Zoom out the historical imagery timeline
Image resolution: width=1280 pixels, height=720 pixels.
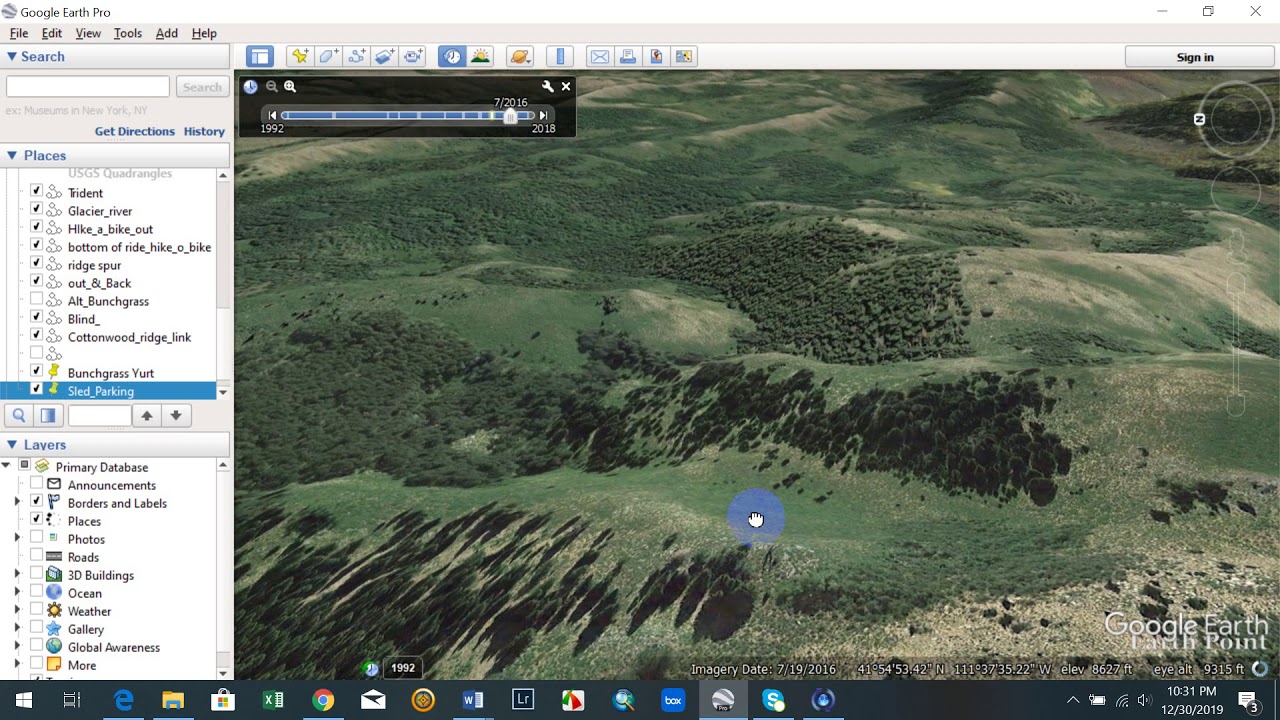[x=271, y=87]
